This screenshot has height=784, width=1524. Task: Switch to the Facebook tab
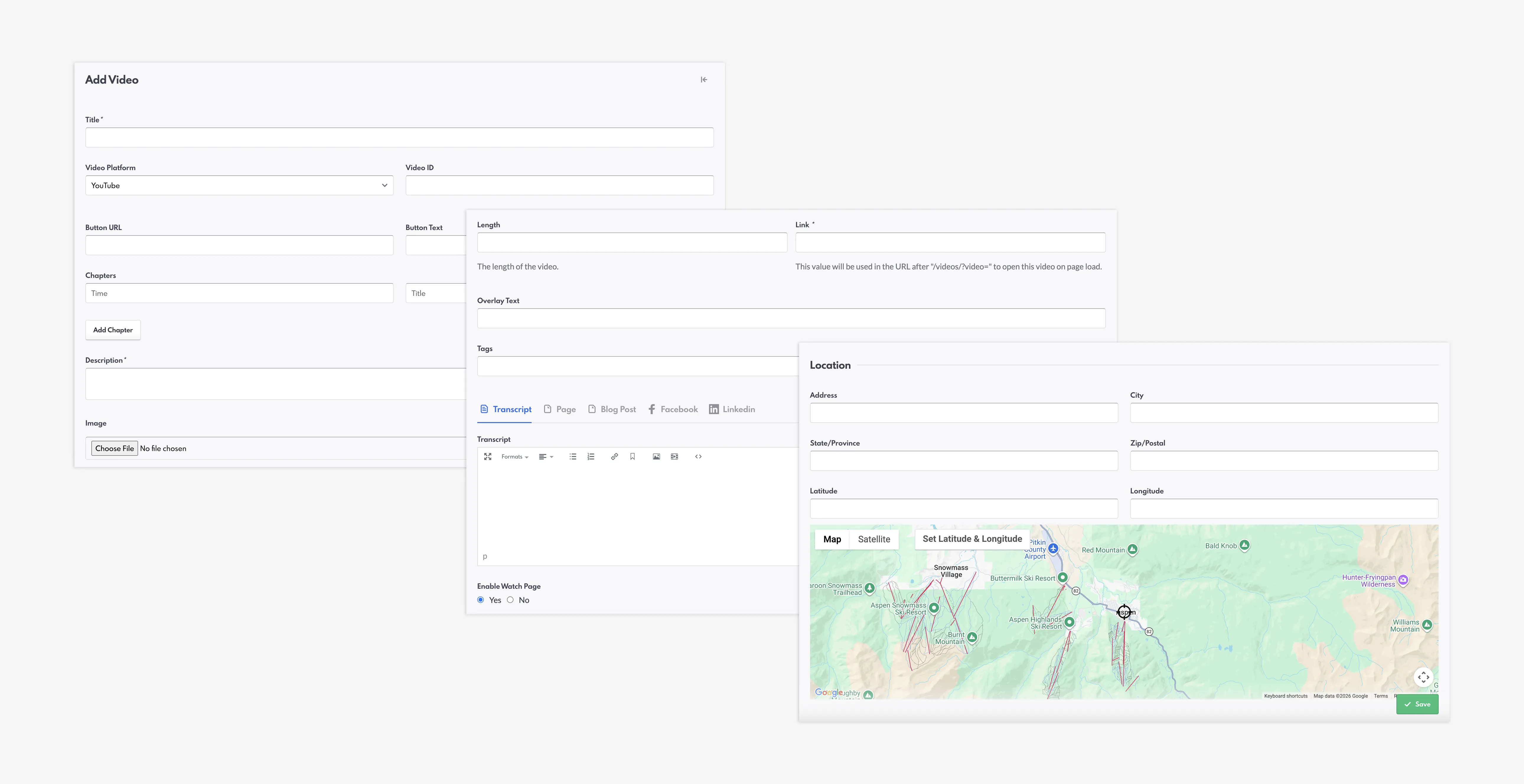673,410
